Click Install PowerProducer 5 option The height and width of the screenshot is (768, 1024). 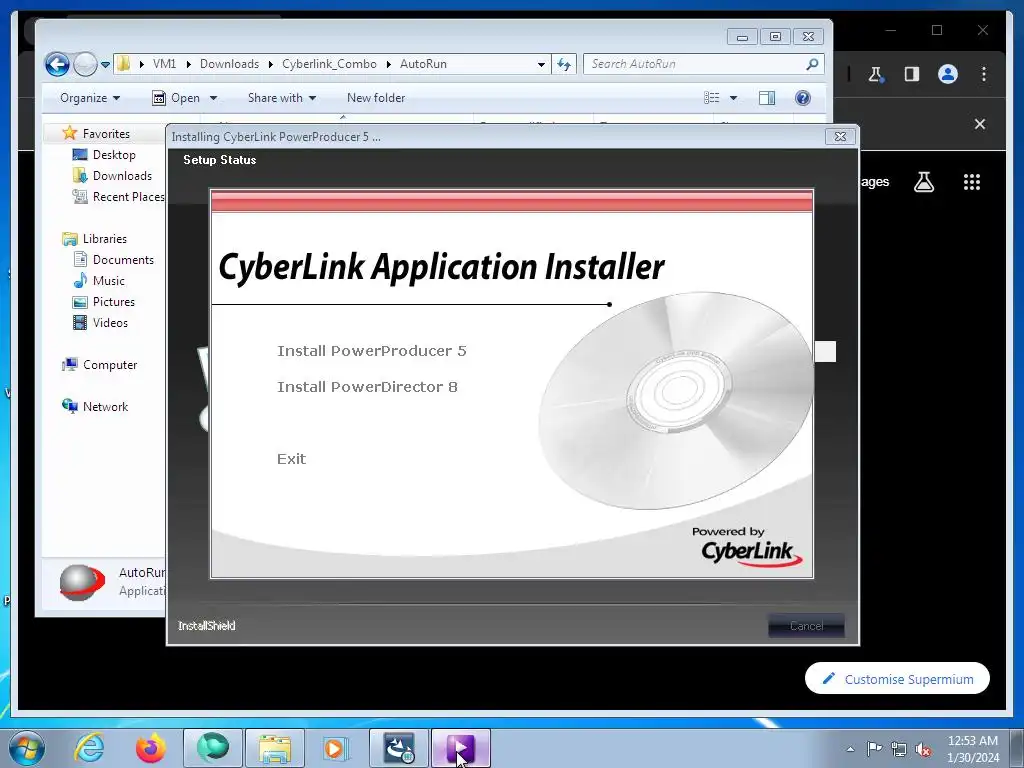(x=372, y=351)
